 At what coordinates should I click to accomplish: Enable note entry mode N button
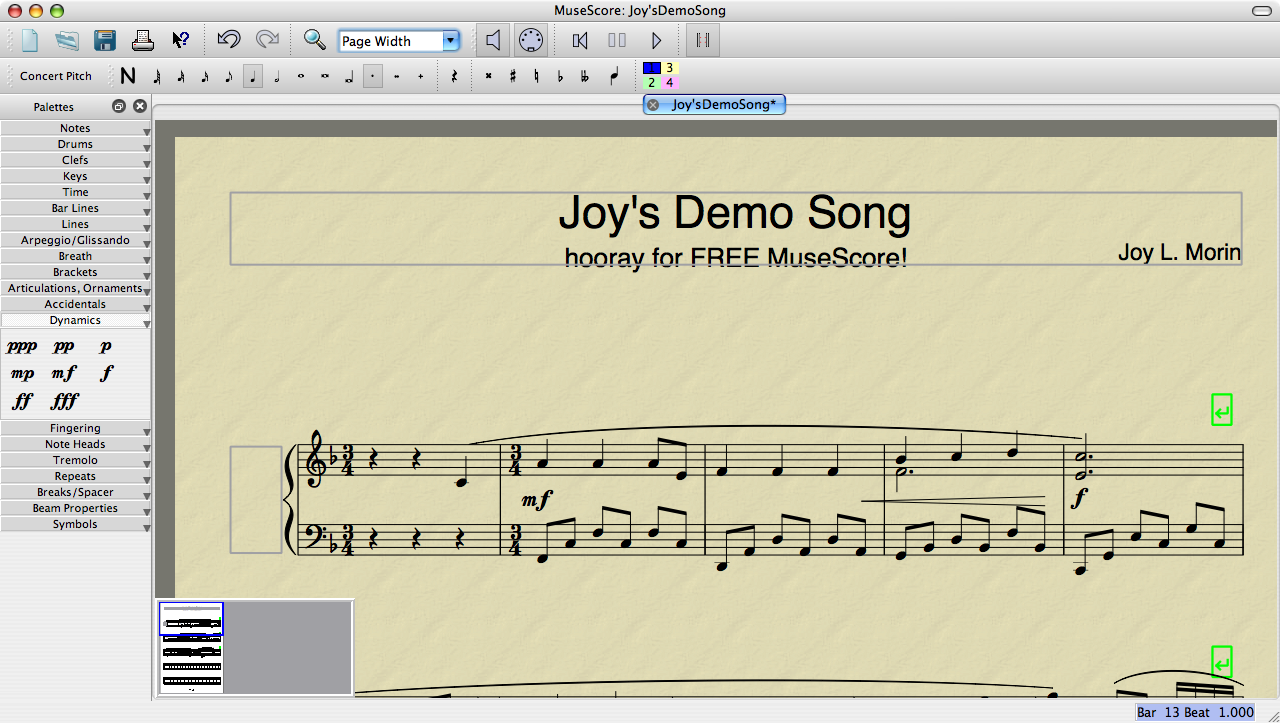[127, 76]
